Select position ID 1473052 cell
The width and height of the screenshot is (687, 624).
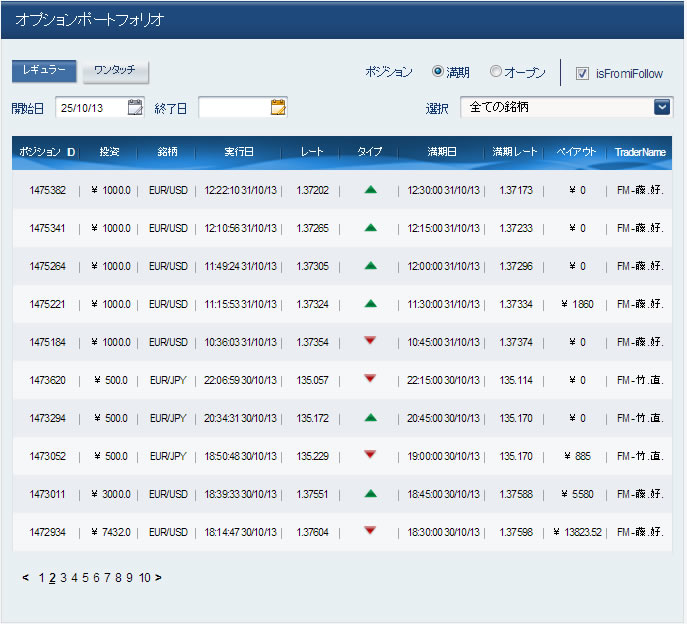click(47, 456)
